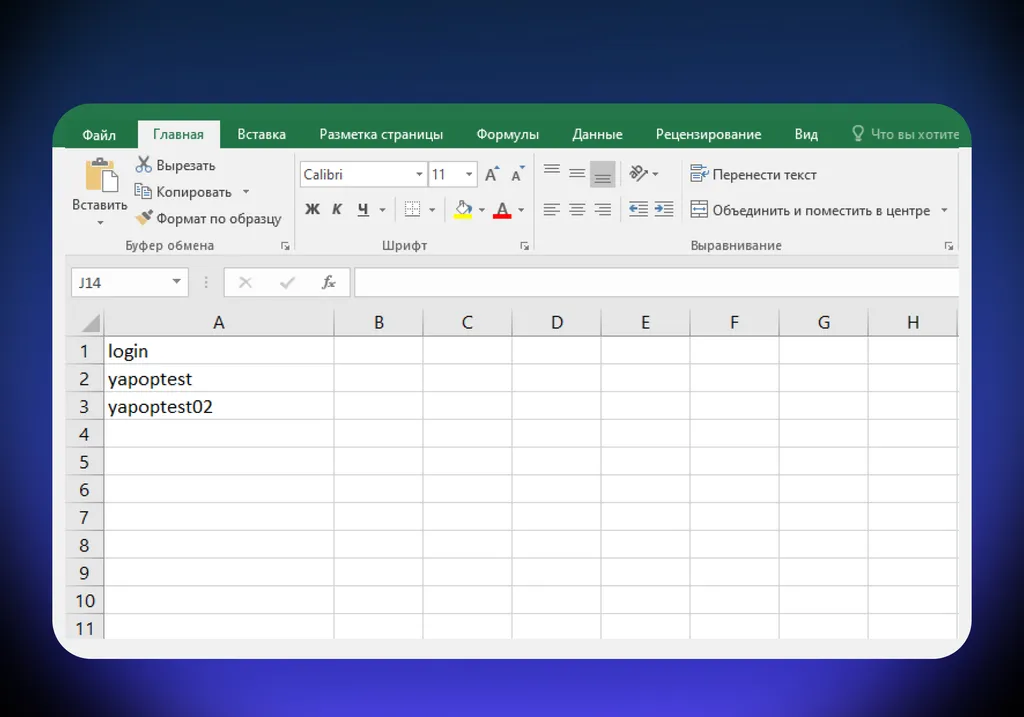Open Выравнивание group dialog launcher
Image resolution: width=1024 pixels, height=717 pixels.
[x=949, y=246]
